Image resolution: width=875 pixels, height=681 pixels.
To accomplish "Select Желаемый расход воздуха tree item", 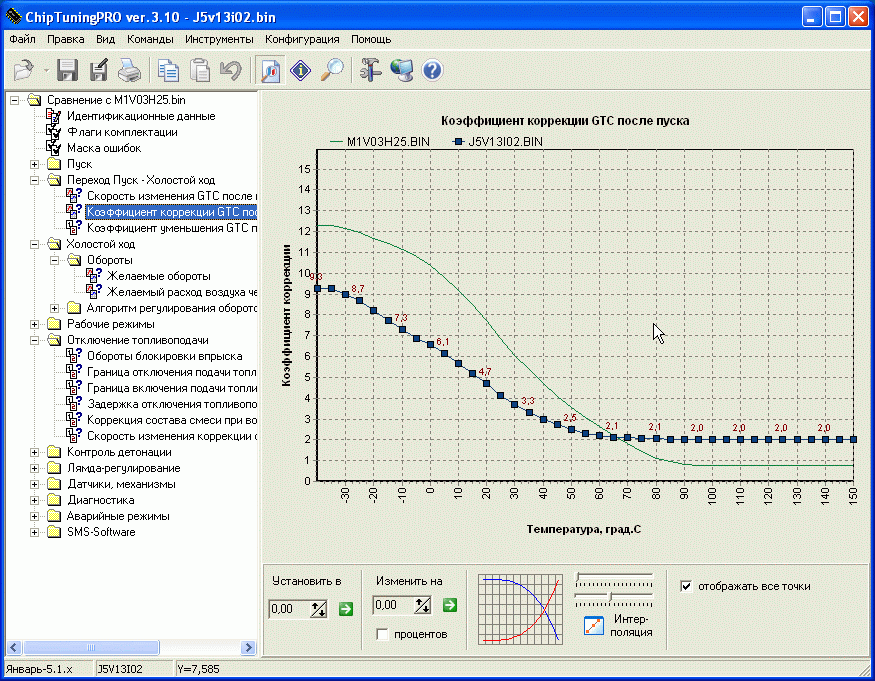I will [182, 292].
